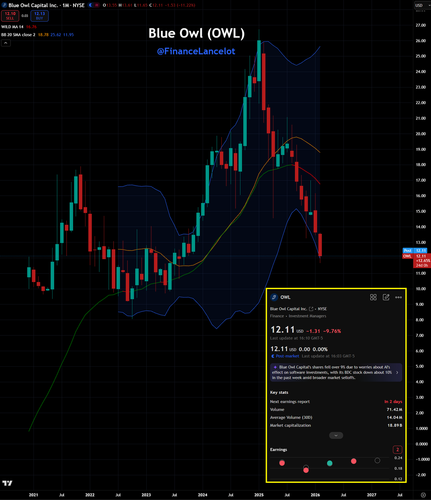Screen dimensions: 431x500
Task: Expand more key stats with chevron button
Action: [x=336, y=435]
